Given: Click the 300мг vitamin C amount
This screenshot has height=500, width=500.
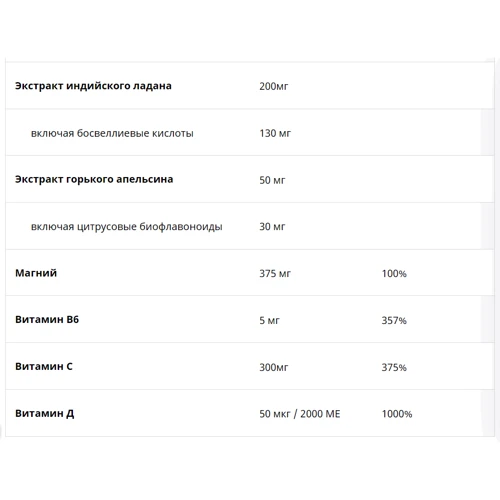Looking at the screenshot, I should point(274,367).
